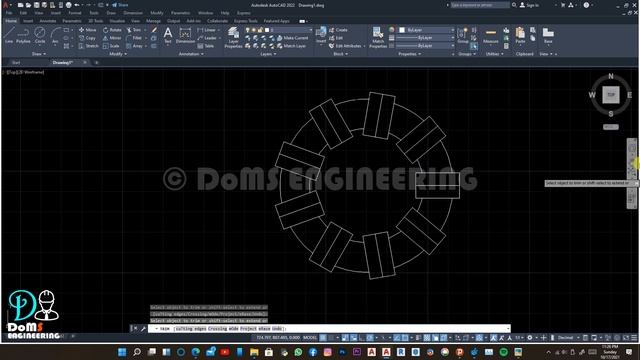Click the Group tool

tap(462, 36)
